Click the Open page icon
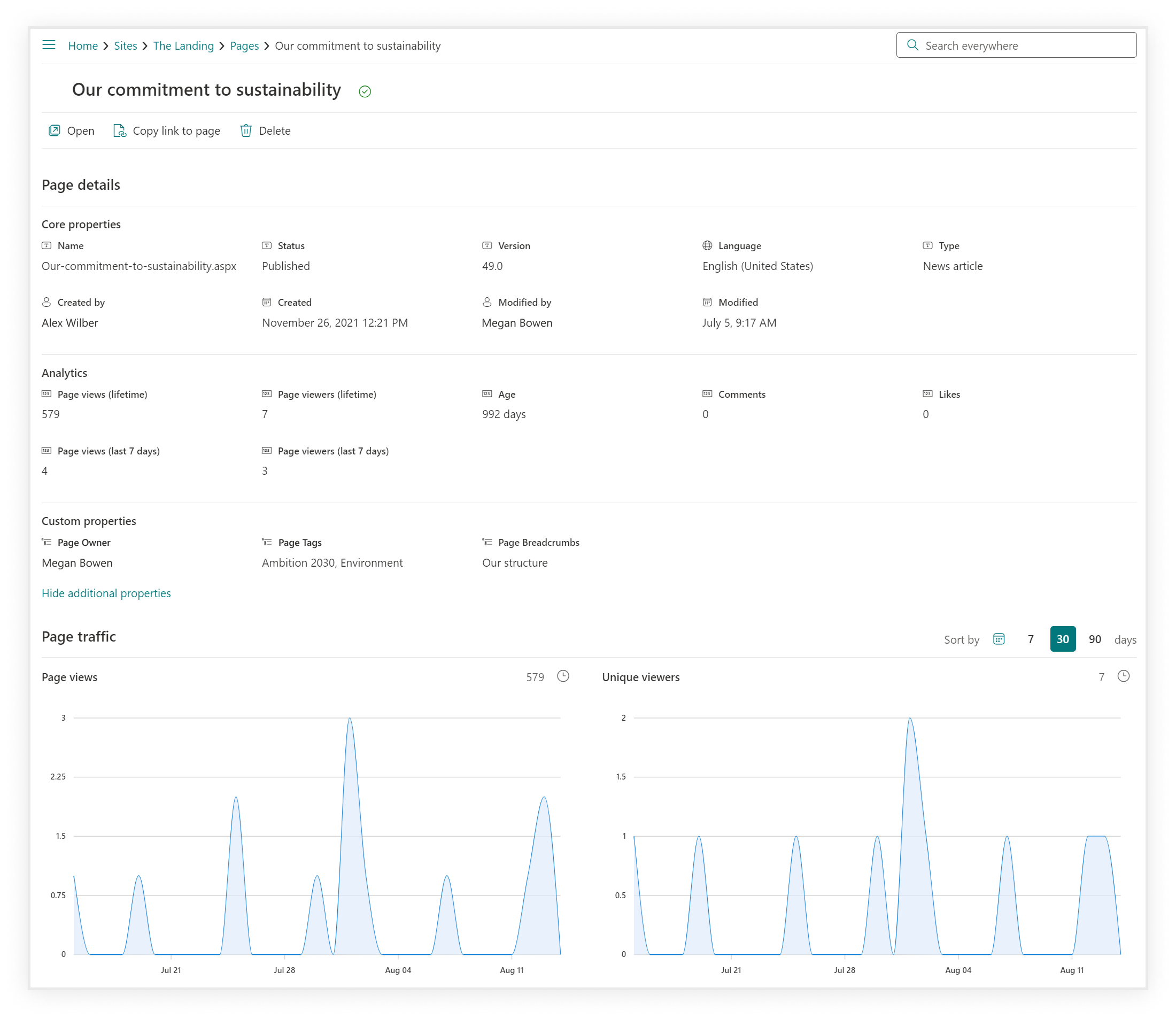 tap(55, 130)
